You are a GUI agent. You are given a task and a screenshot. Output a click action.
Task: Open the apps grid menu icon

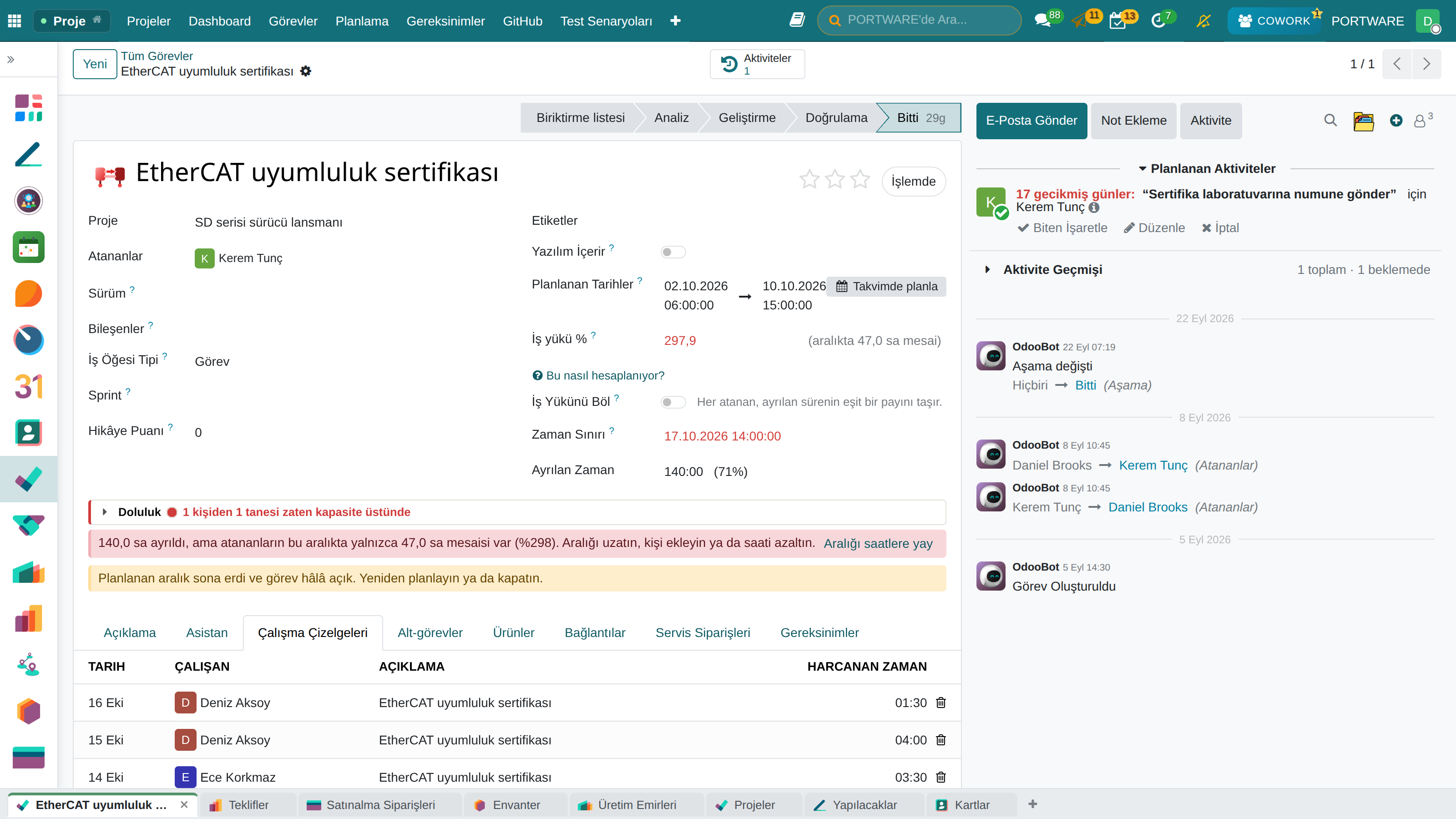click(x=15, y=21)
